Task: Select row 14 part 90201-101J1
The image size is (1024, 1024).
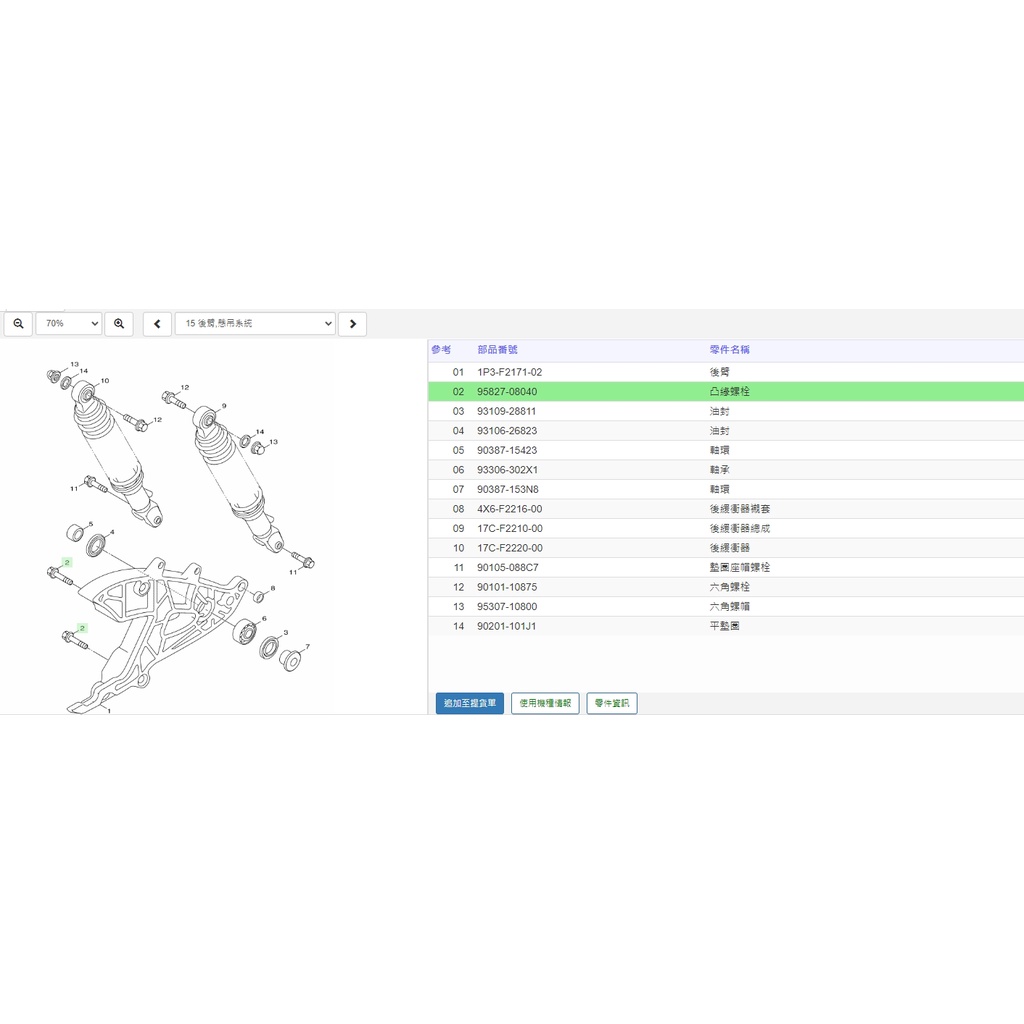Action: [x=726, y=627]
